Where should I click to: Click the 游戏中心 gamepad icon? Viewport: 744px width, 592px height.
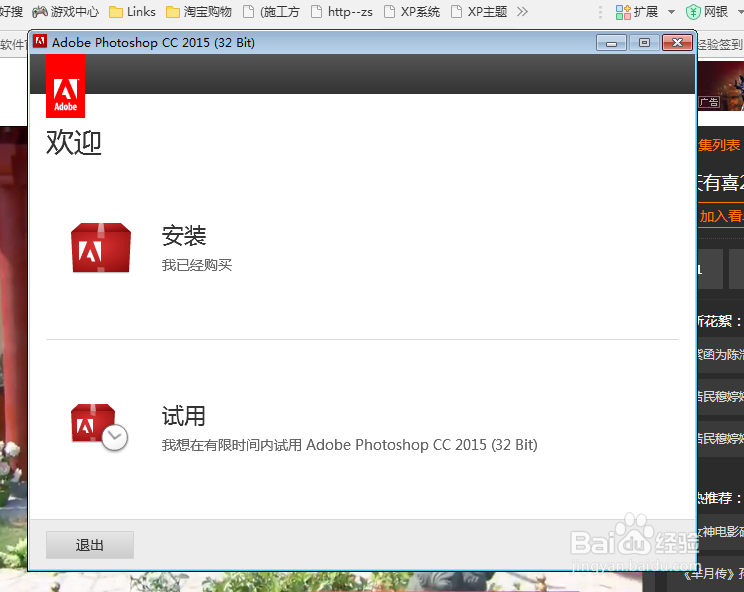[x=40, y=12]
